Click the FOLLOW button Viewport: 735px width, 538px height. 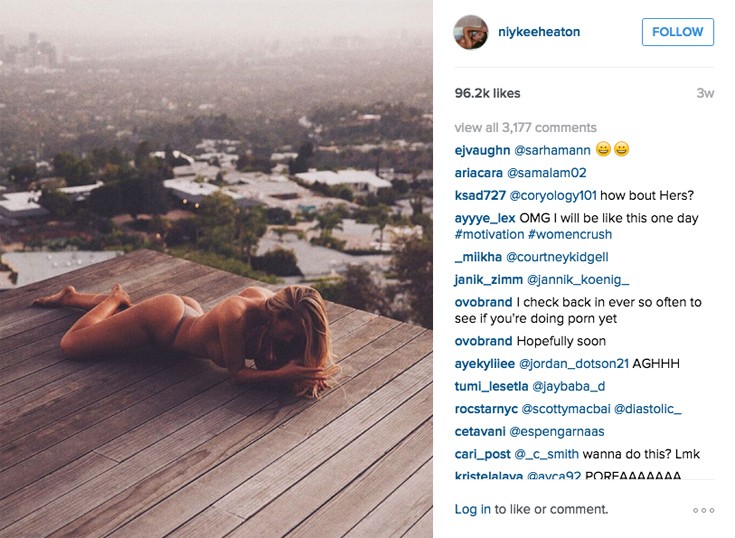677,32
